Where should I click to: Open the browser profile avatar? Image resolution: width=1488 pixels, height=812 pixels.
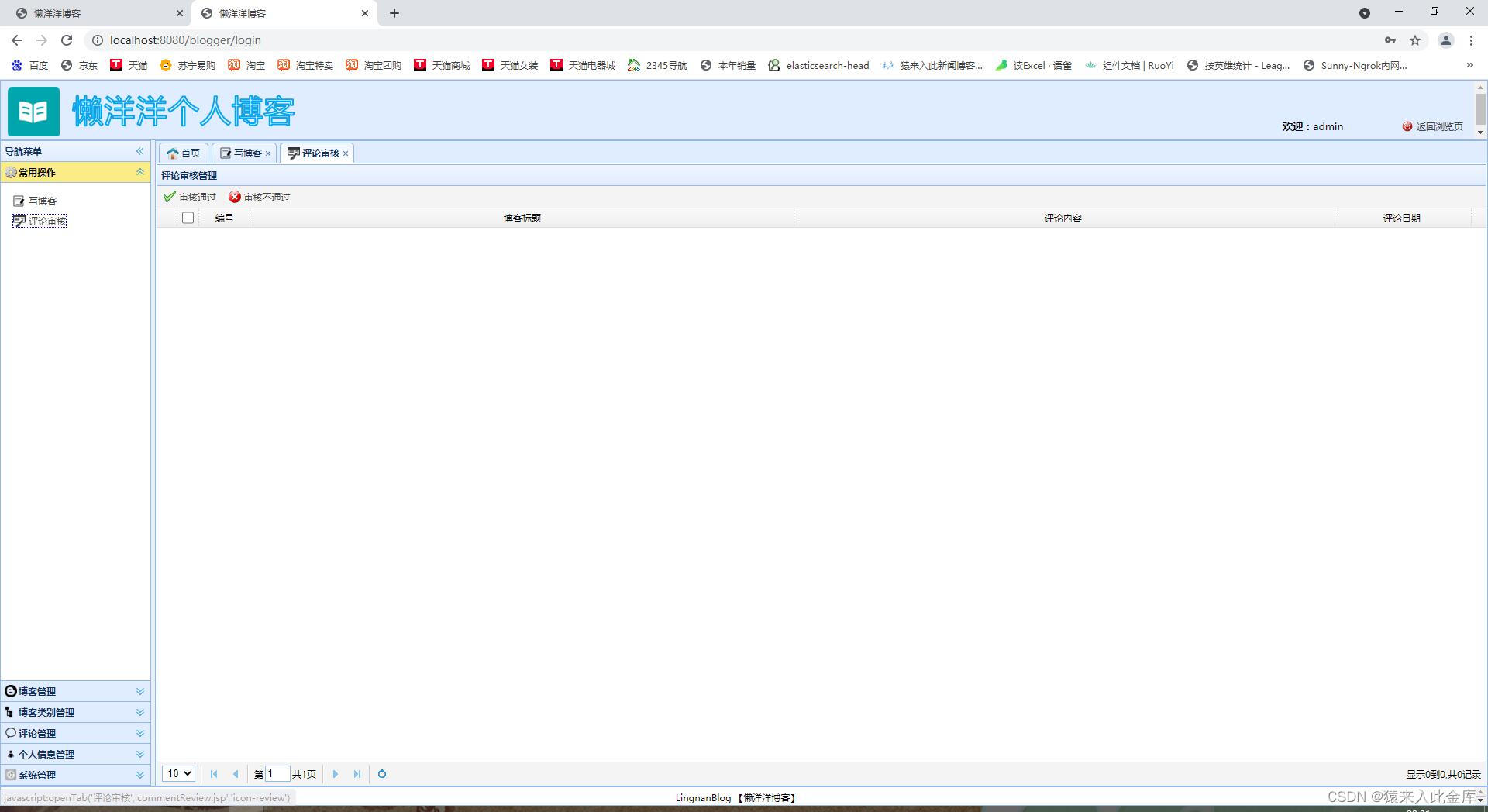coord(1445,40)
